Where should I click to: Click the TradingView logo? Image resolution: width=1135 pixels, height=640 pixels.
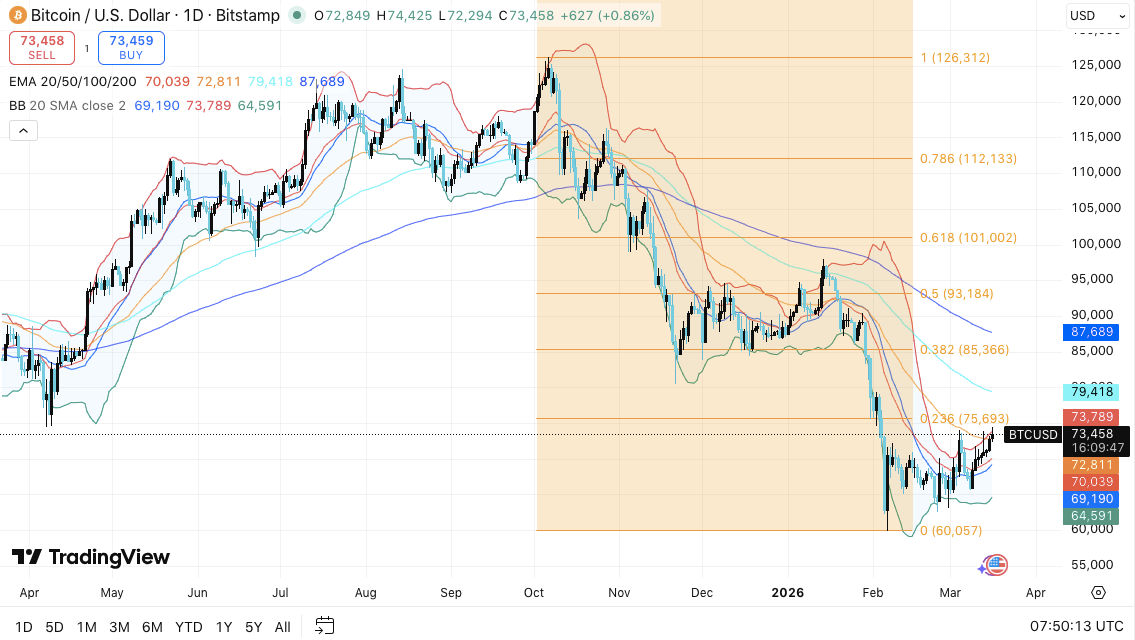(x=91, y=557)
